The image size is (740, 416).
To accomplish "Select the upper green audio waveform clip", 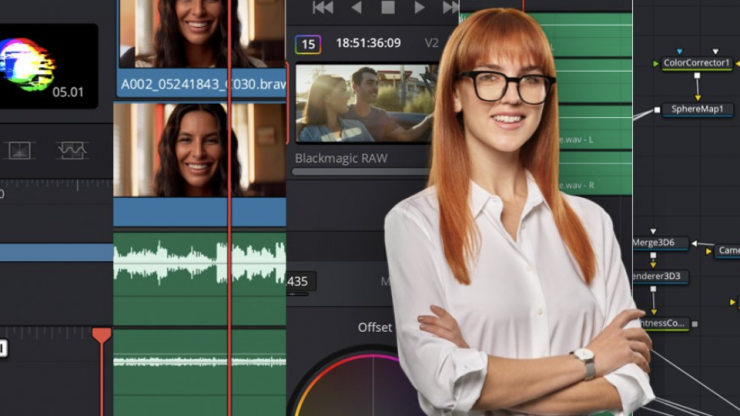I will [199, 262].
